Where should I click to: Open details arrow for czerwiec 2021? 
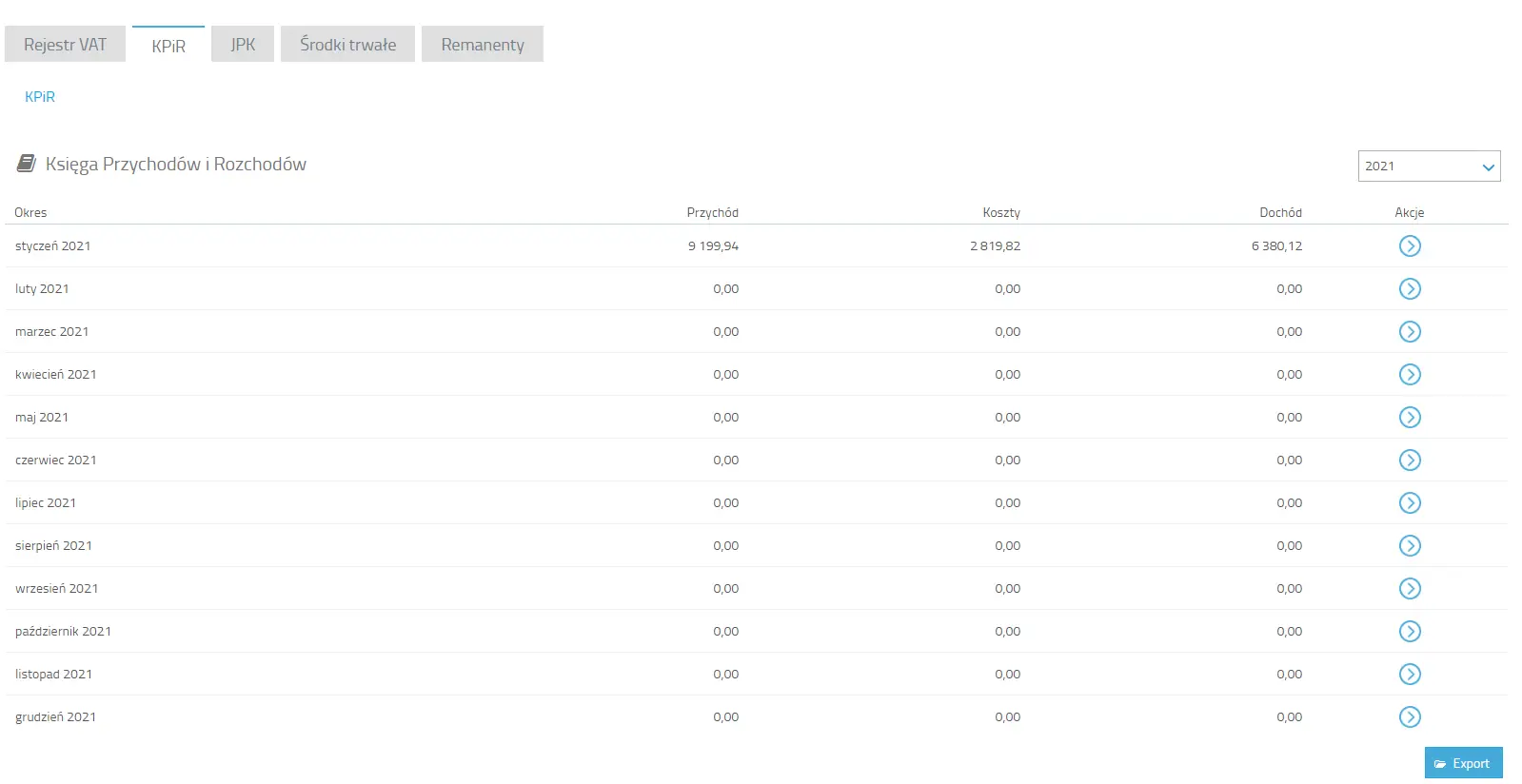[x=1410, y=461]
